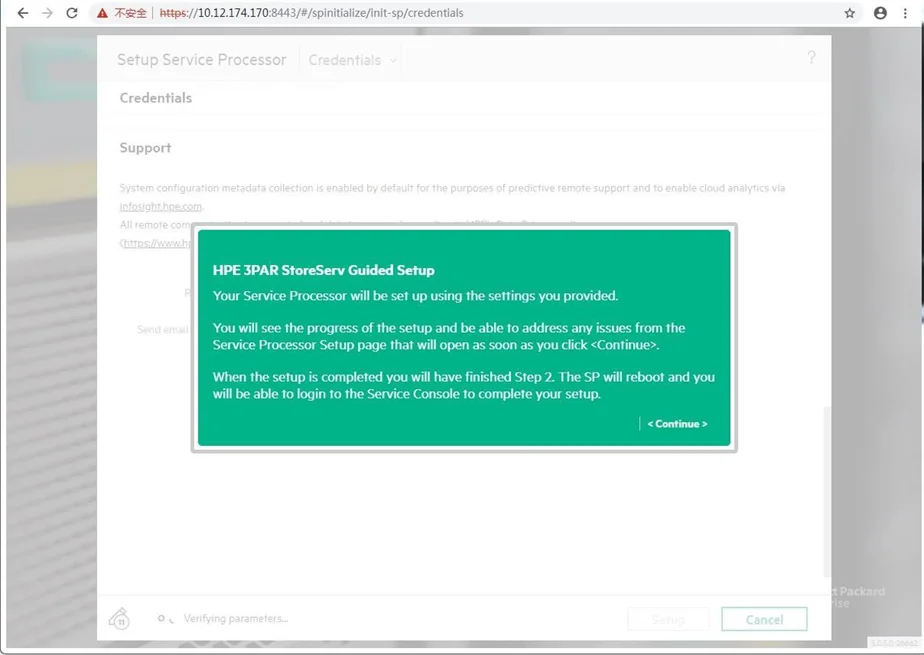Click the HPE 3PAR StoreServ Guided Setup heading
Image resolution: width=924 pixels, height=655 pixels.
(324, 270)
